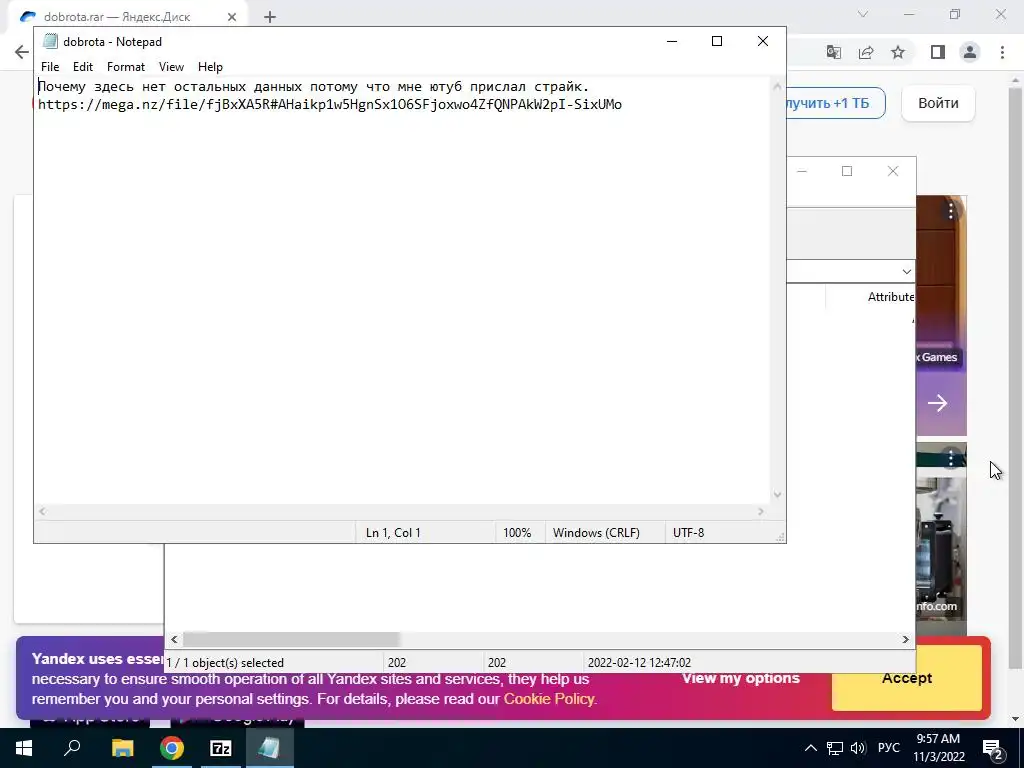Open the View menu in Notepad
Screen dimensions: 1024x768
coord(171,67)
